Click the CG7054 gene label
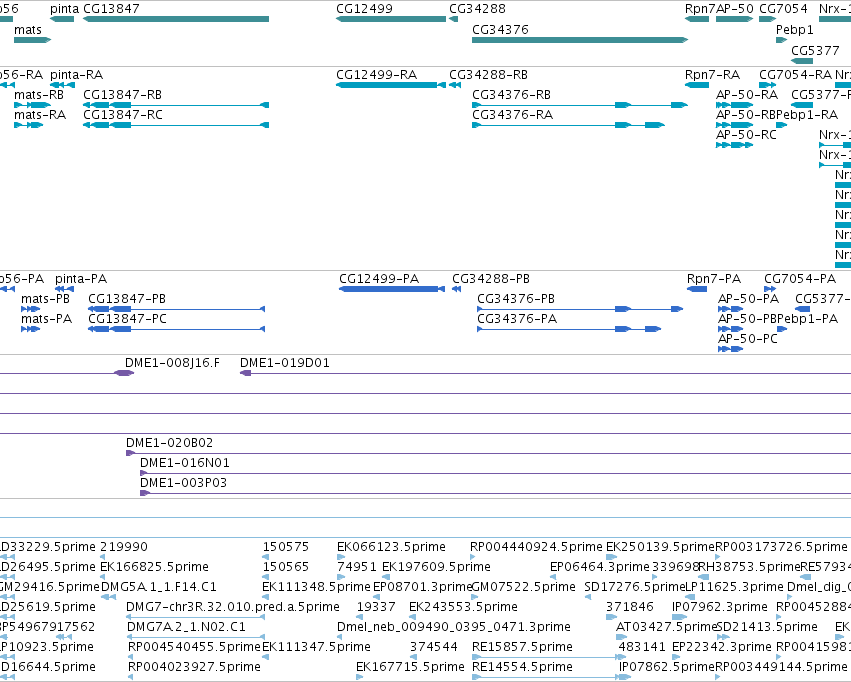Screen dimensions: 851x682 [x=783, y=9]
